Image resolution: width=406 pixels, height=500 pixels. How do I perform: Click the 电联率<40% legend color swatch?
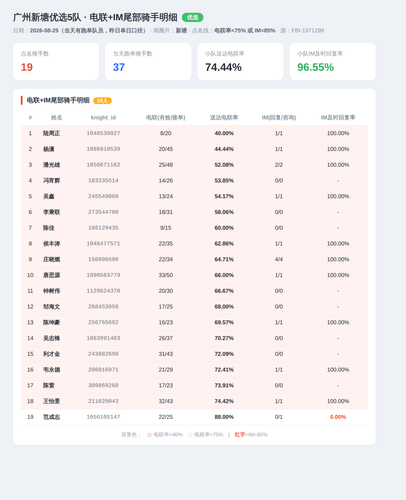click(x=149, y=435)
